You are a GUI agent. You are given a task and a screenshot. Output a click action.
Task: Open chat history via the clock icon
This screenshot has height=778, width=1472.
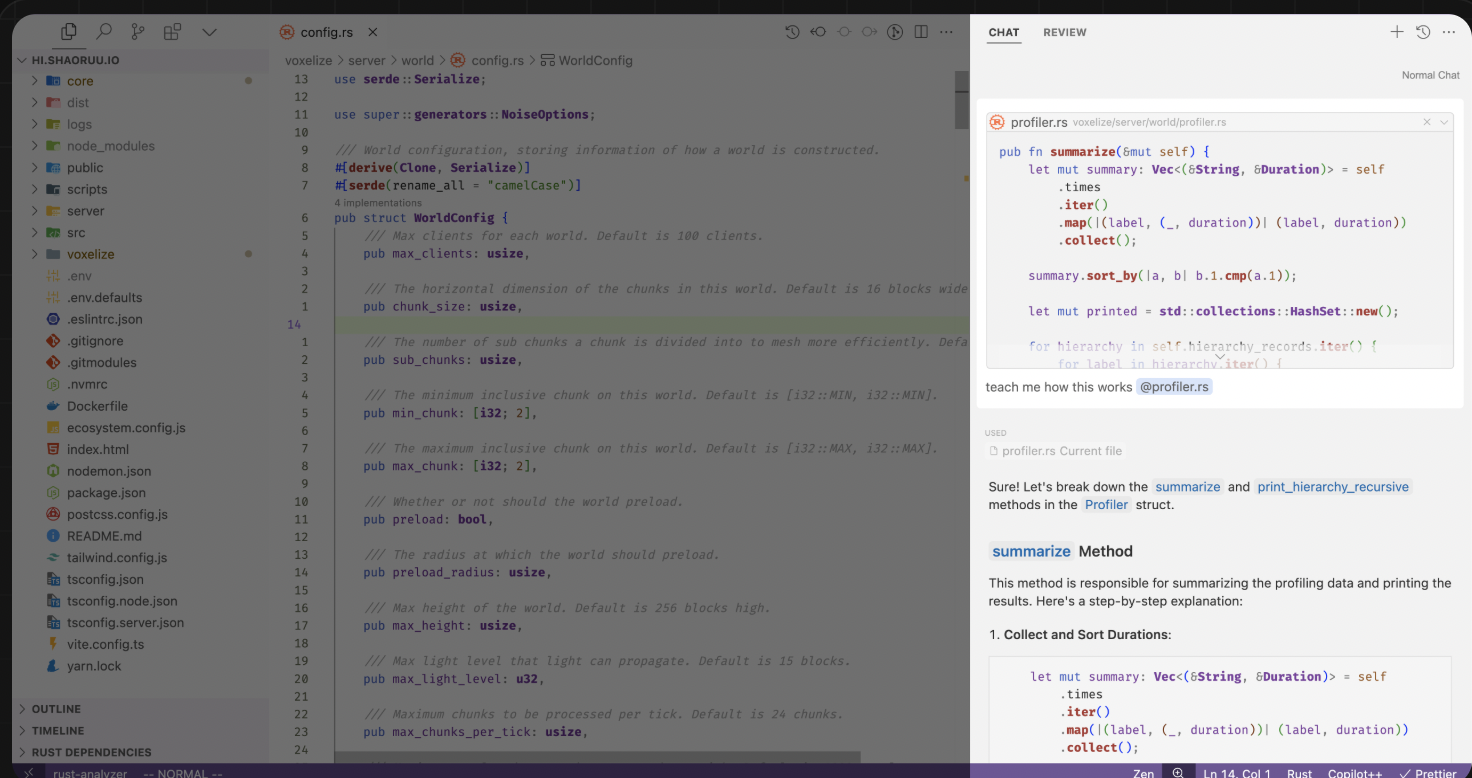[1423, 31]
